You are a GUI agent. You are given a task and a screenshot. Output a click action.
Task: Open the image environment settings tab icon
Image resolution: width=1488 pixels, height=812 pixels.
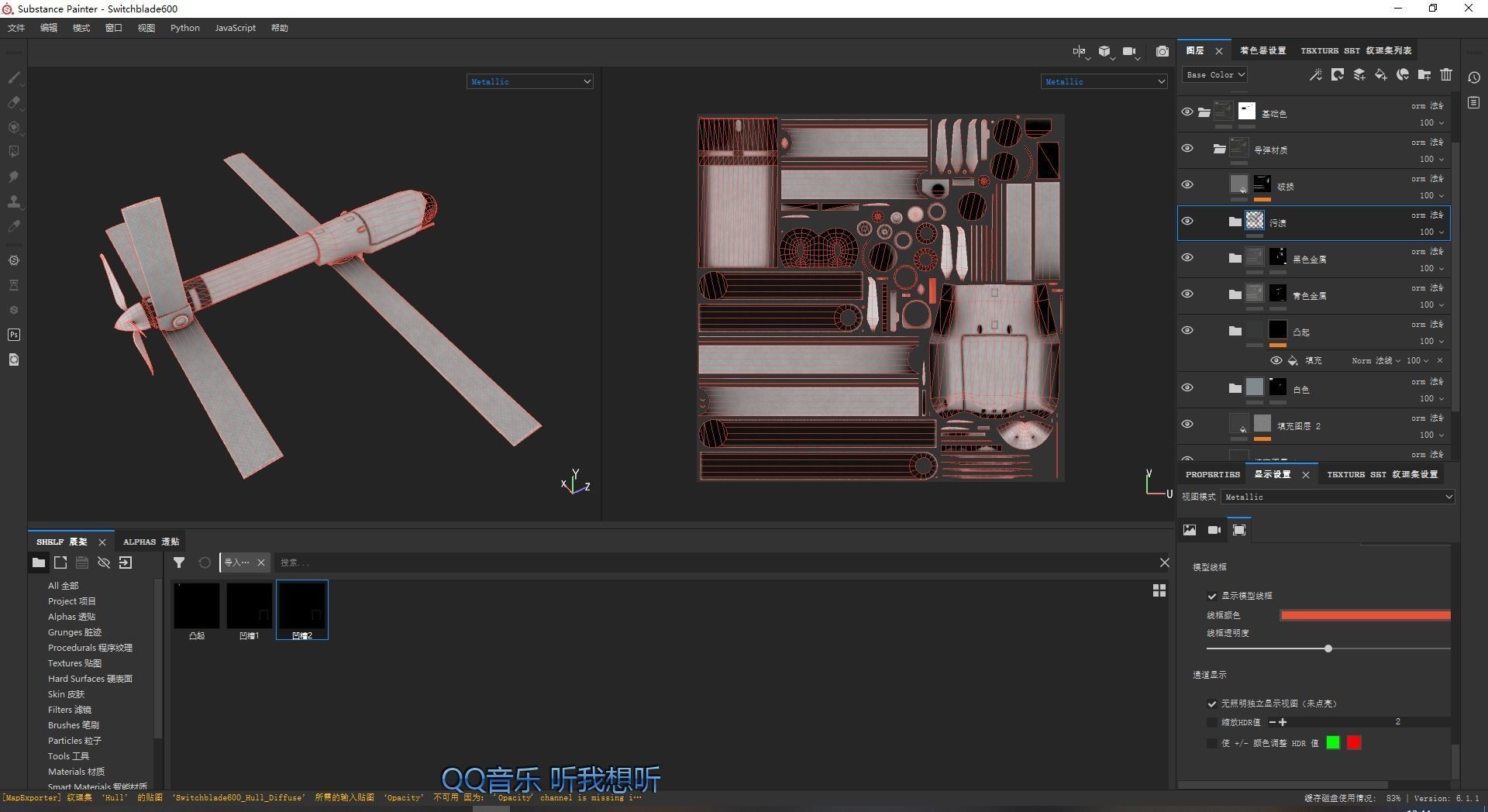(1190, 530)
